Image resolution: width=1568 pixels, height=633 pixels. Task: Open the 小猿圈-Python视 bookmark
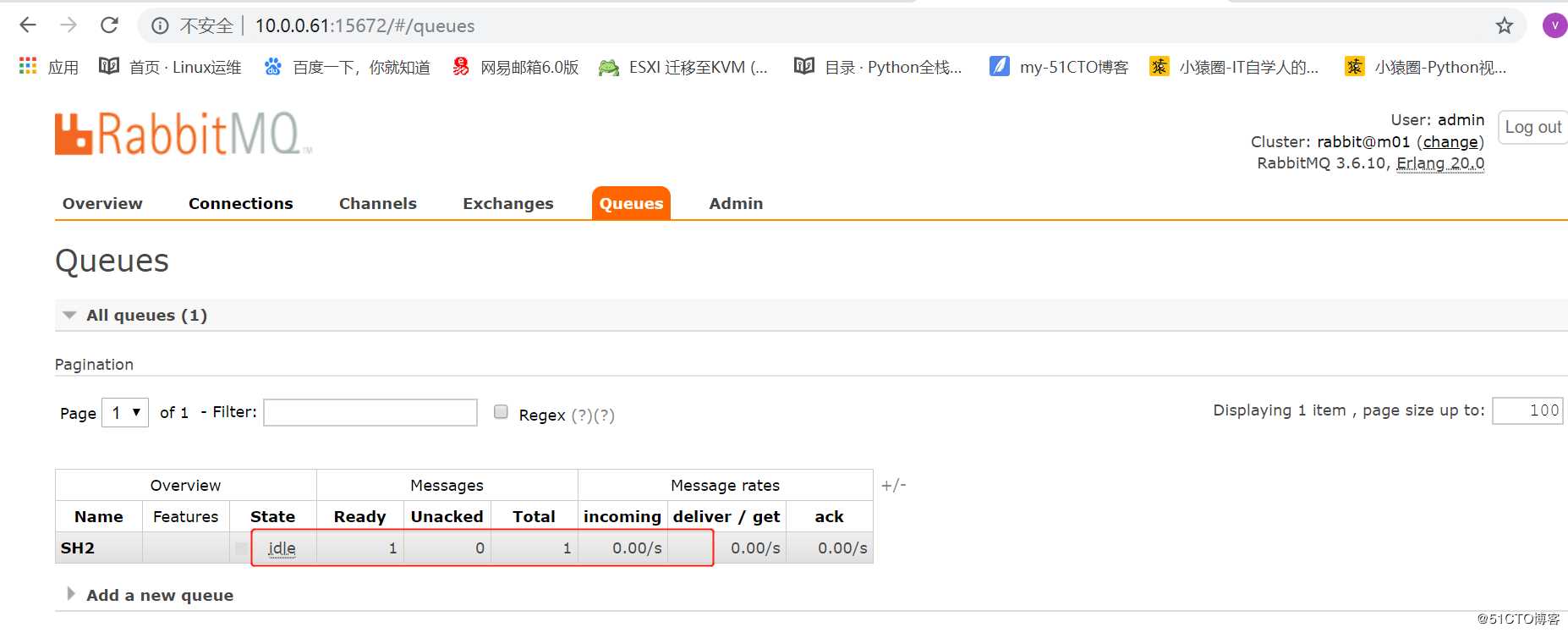point(1425,67)
